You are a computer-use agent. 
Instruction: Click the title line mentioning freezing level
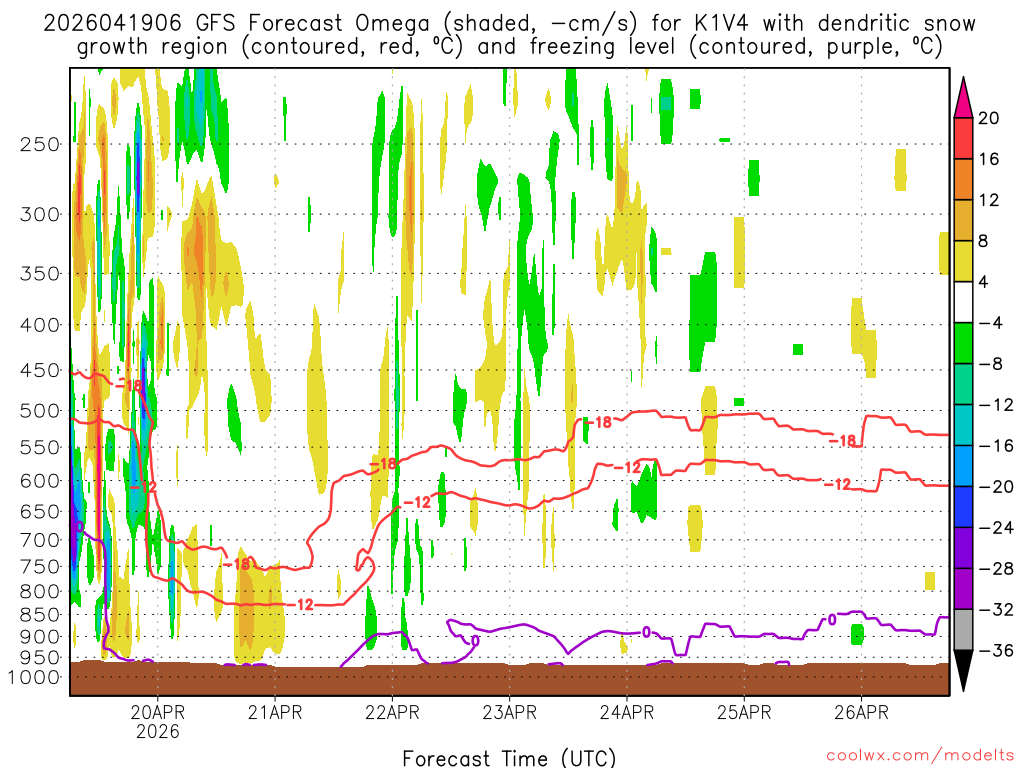pos(509,47)
